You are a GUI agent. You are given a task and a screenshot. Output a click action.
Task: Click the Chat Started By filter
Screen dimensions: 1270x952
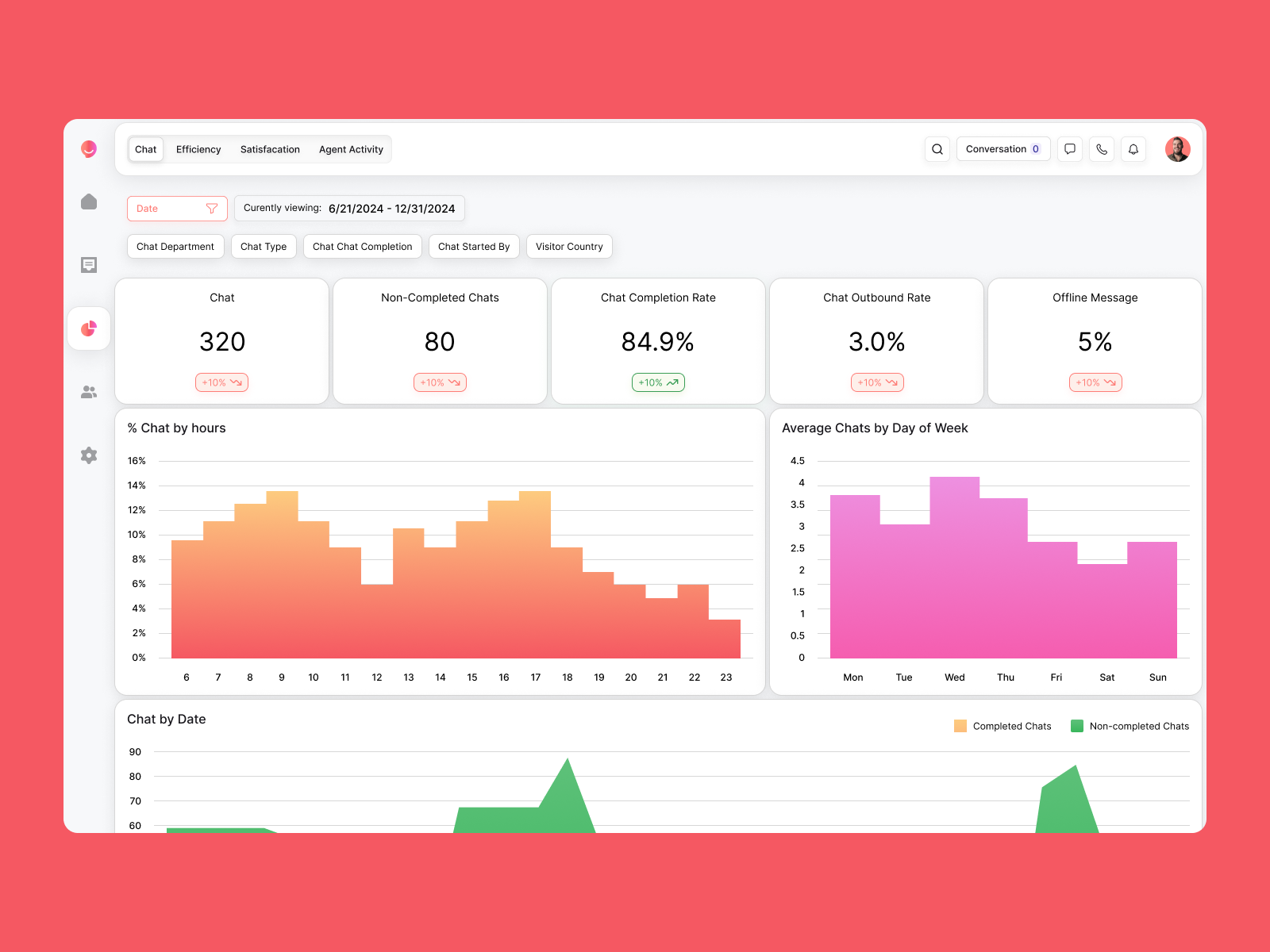point(474,247)
